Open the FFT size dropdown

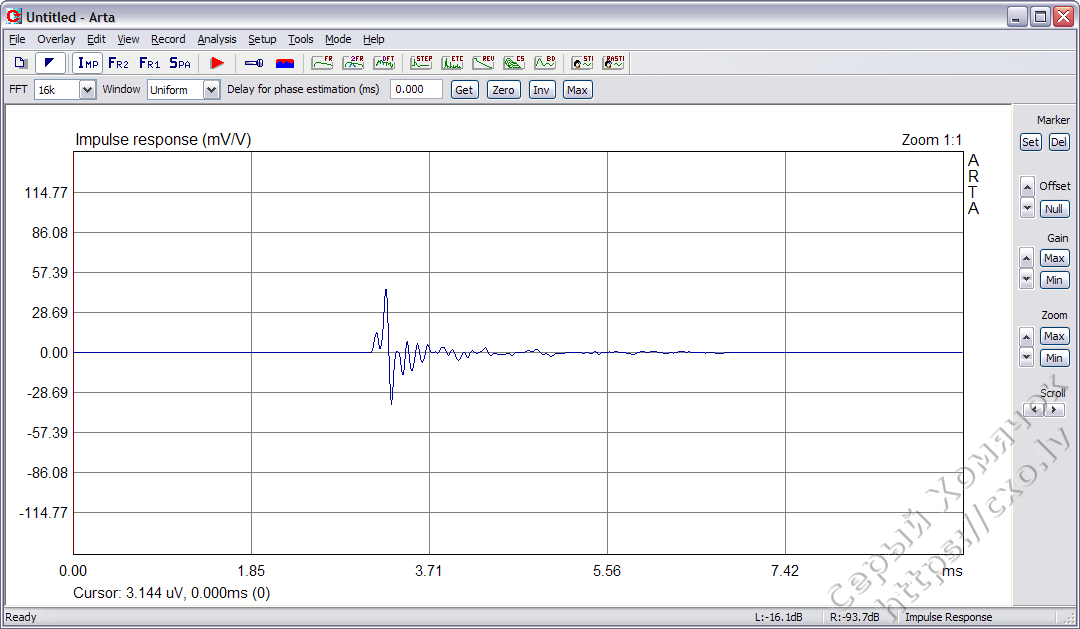(85, 89)
